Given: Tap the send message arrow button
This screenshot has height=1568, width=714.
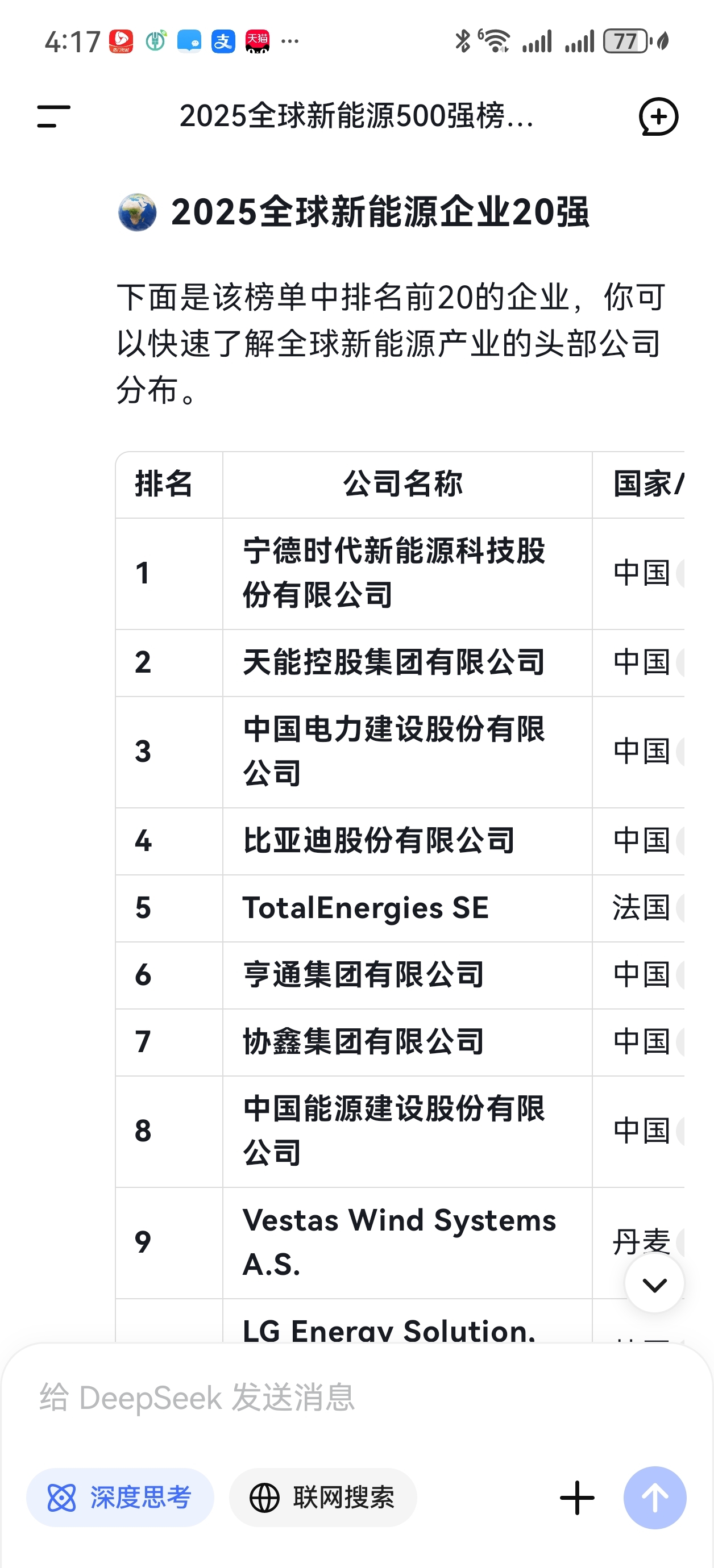Looking at the screenshot, I should (654, 1498).
